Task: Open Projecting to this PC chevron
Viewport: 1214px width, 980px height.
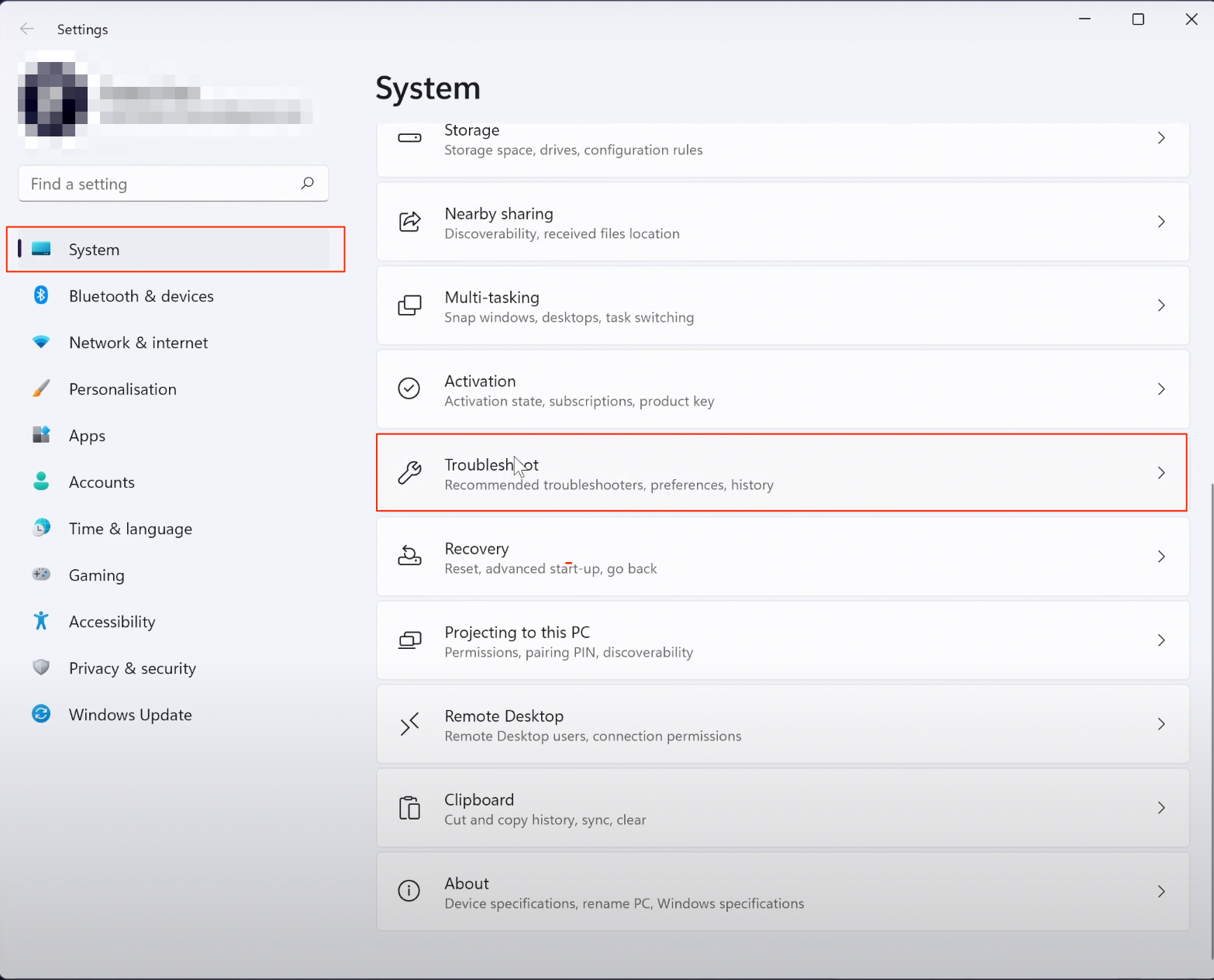Action: click(x=1161, y=640)
